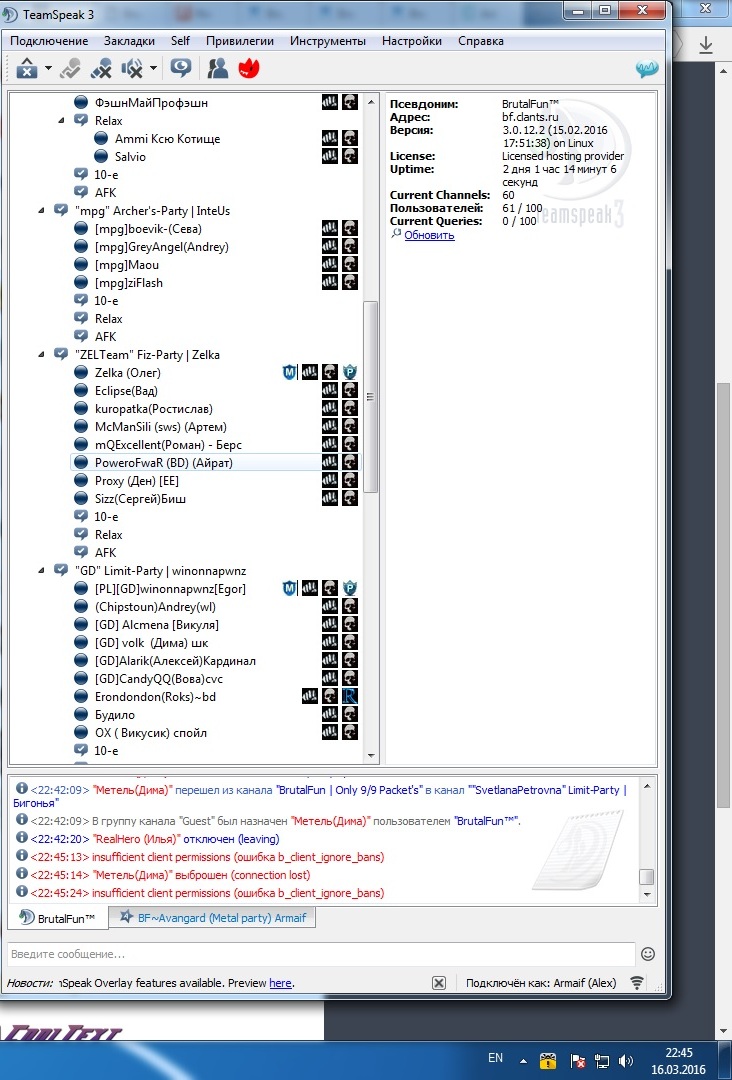Click the channel icon of "mpg" Archer's-Party
Viewport: 732px width, 1080px height.
tap(61, 210)
